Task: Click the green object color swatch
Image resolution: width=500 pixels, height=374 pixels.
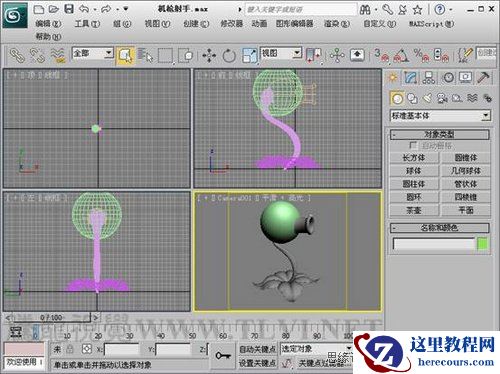Action: pyautogui.click(x=483, y=244)
